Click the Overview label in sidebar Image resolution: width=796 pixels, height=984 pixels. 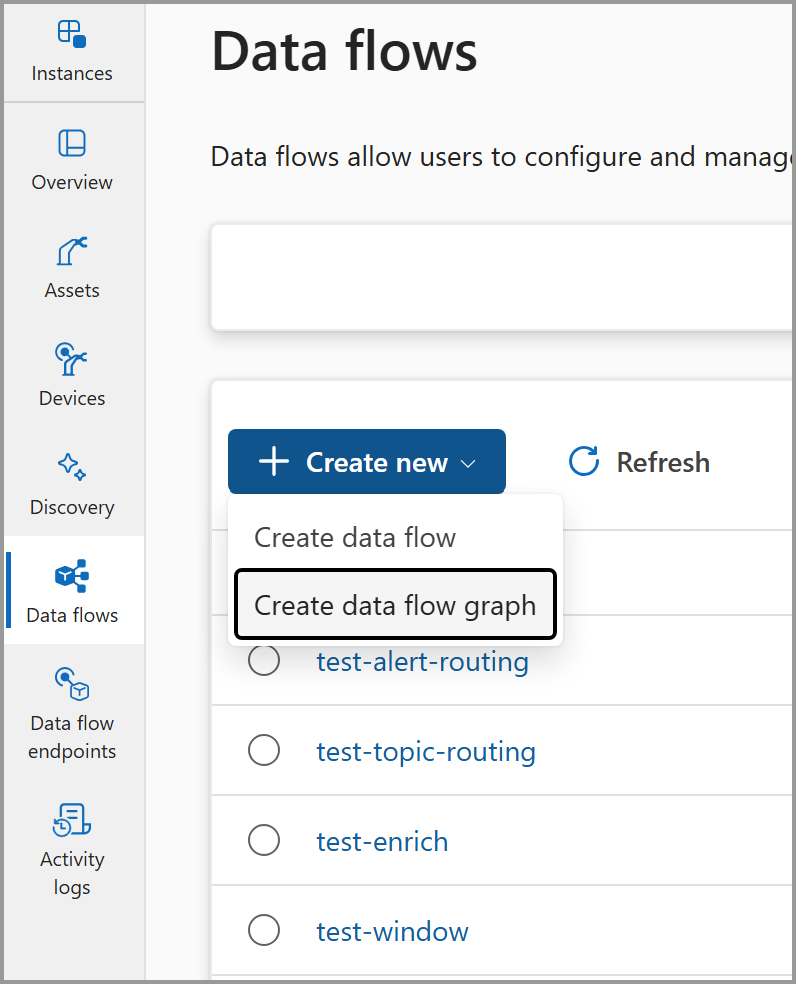click(x=72, y=182)
